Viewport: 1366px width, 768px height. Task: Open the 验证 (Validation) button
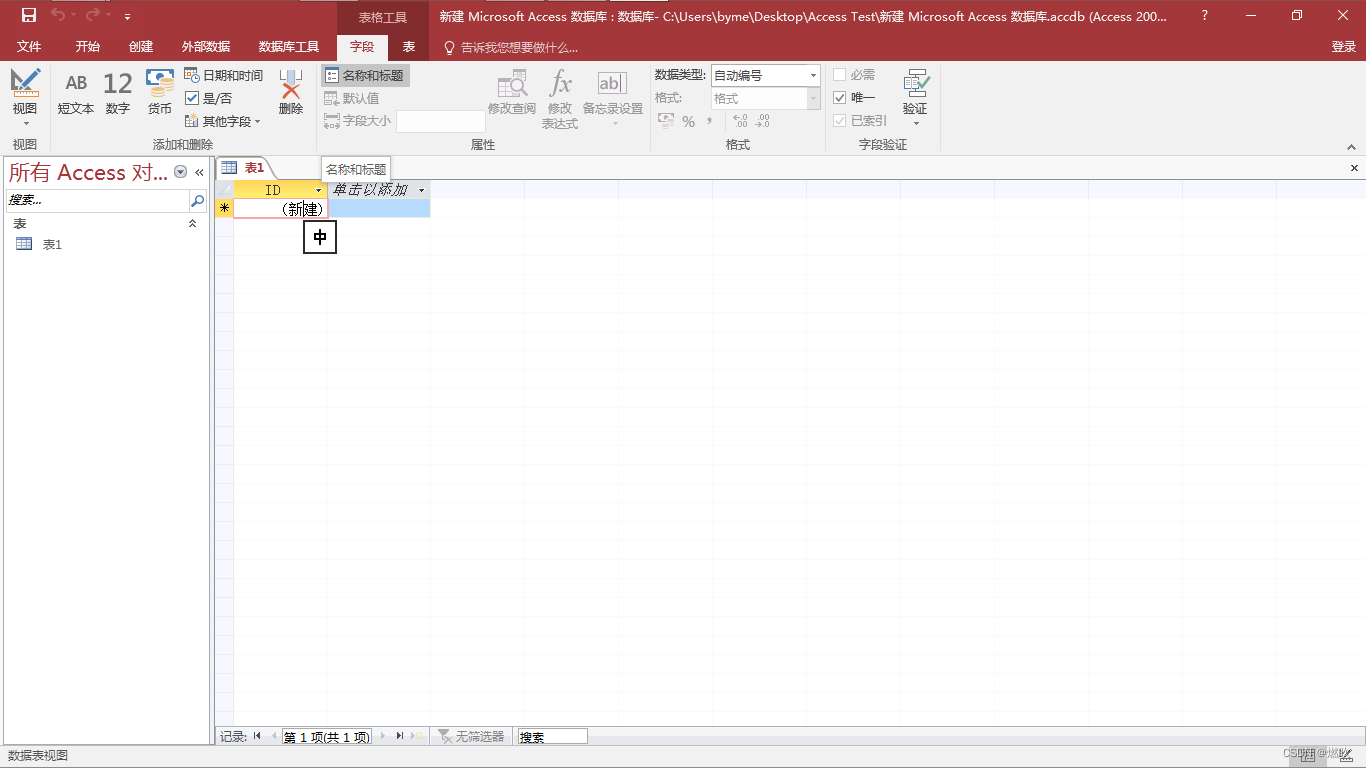click(915, 97)
